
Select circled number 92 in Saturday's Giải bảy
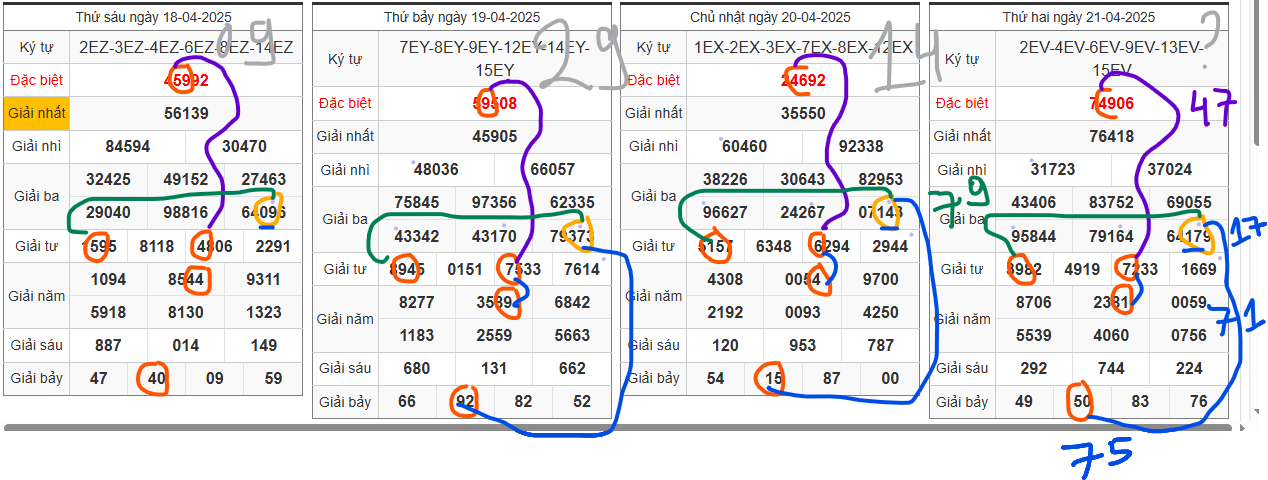coord(465,402)
